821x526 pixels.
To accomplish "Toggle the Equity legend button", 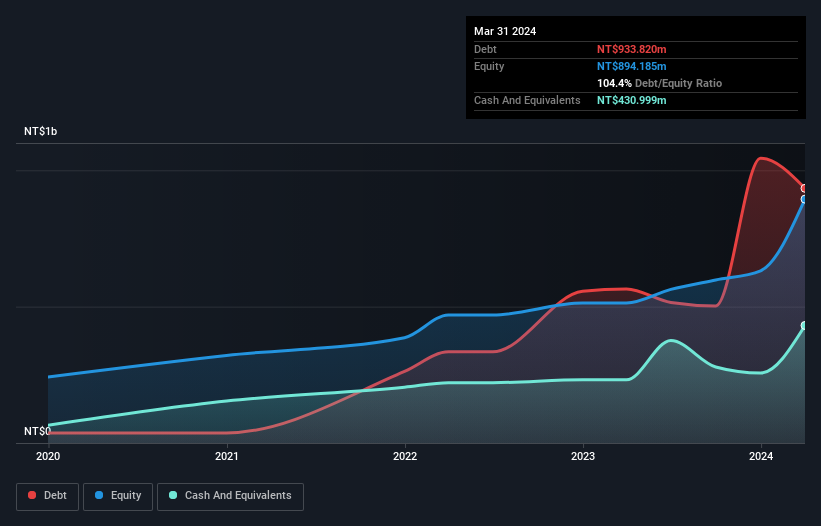I will [118, 496].
